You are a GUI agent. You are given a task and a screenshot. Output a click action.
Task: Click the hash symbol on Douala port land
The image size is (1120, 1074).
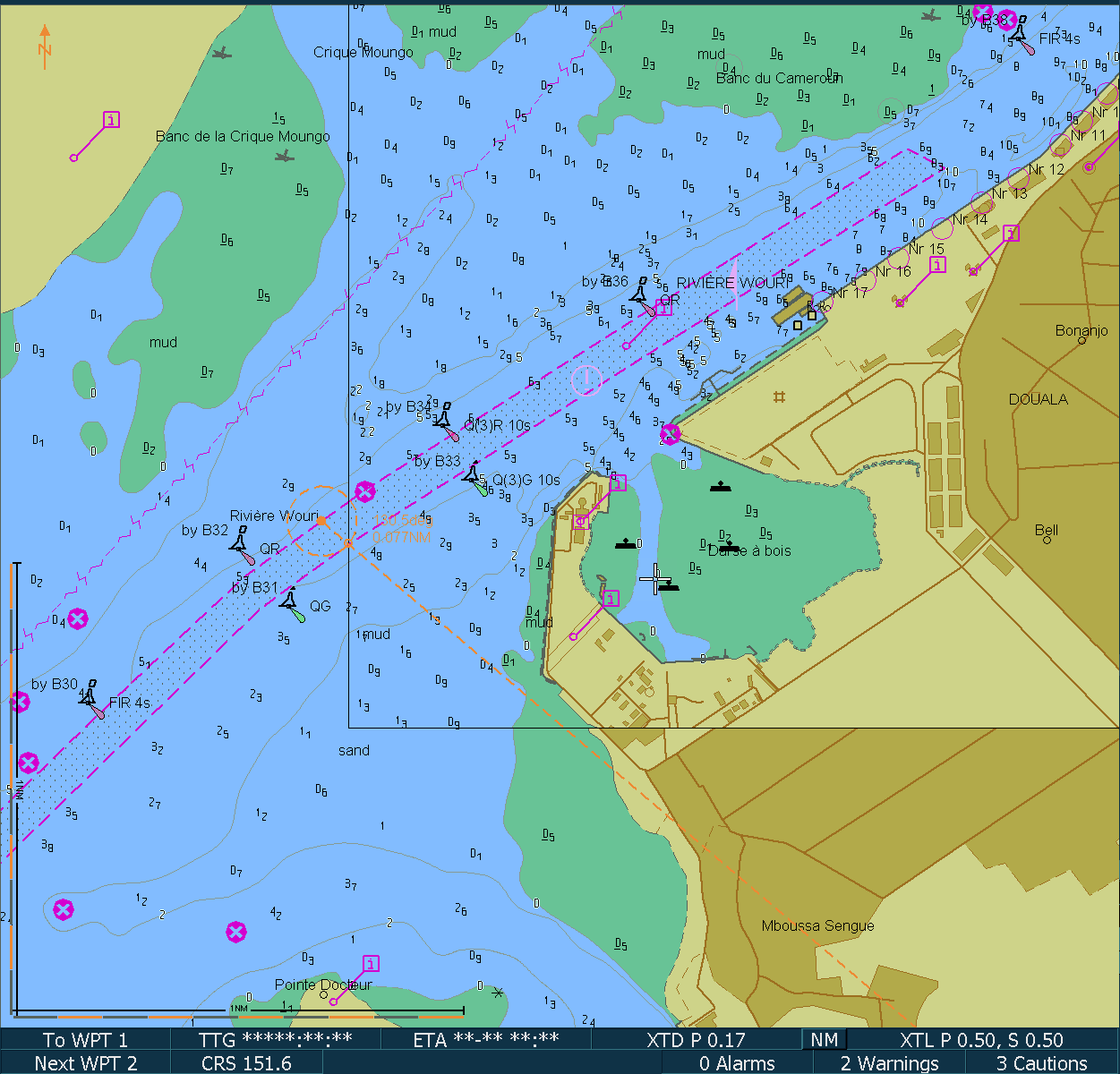point(780,396)
